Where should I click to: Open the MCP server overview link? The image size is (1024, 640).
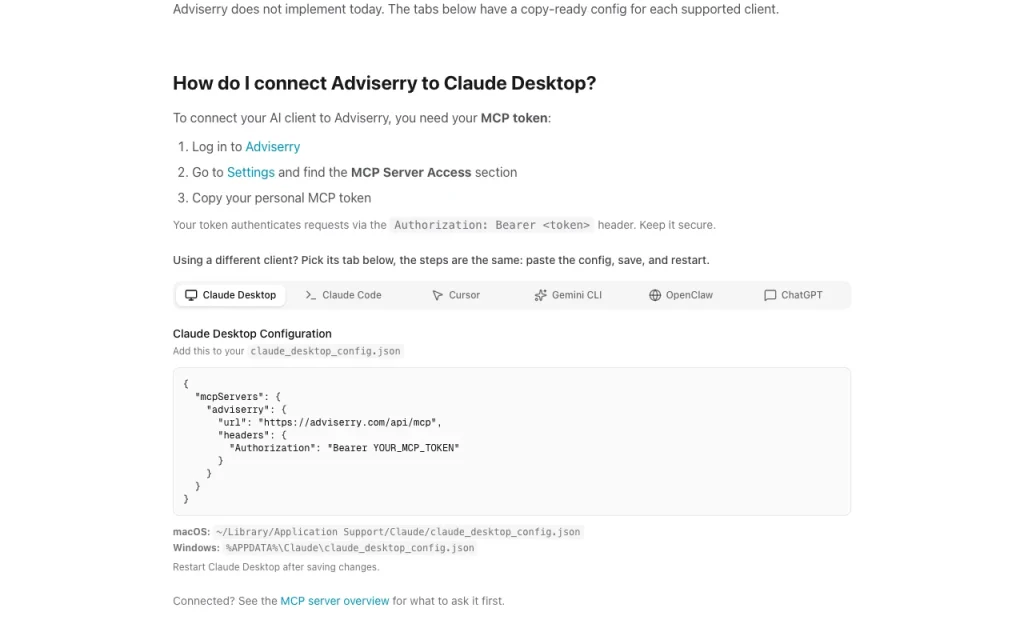[334, 601]
